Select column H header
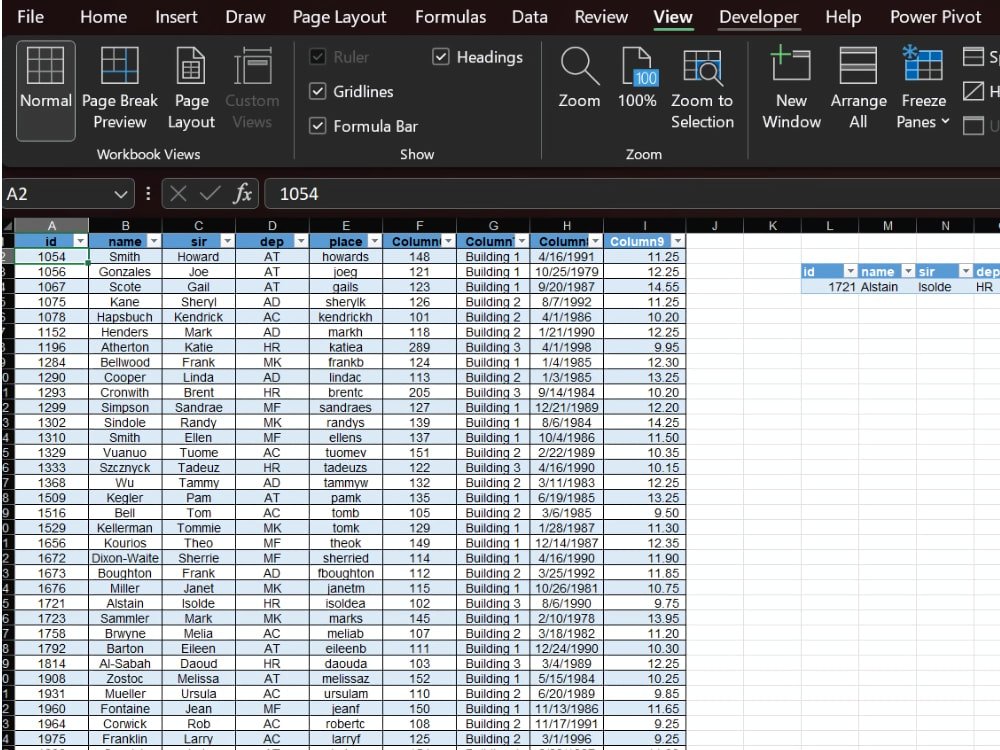 [566, 226]
